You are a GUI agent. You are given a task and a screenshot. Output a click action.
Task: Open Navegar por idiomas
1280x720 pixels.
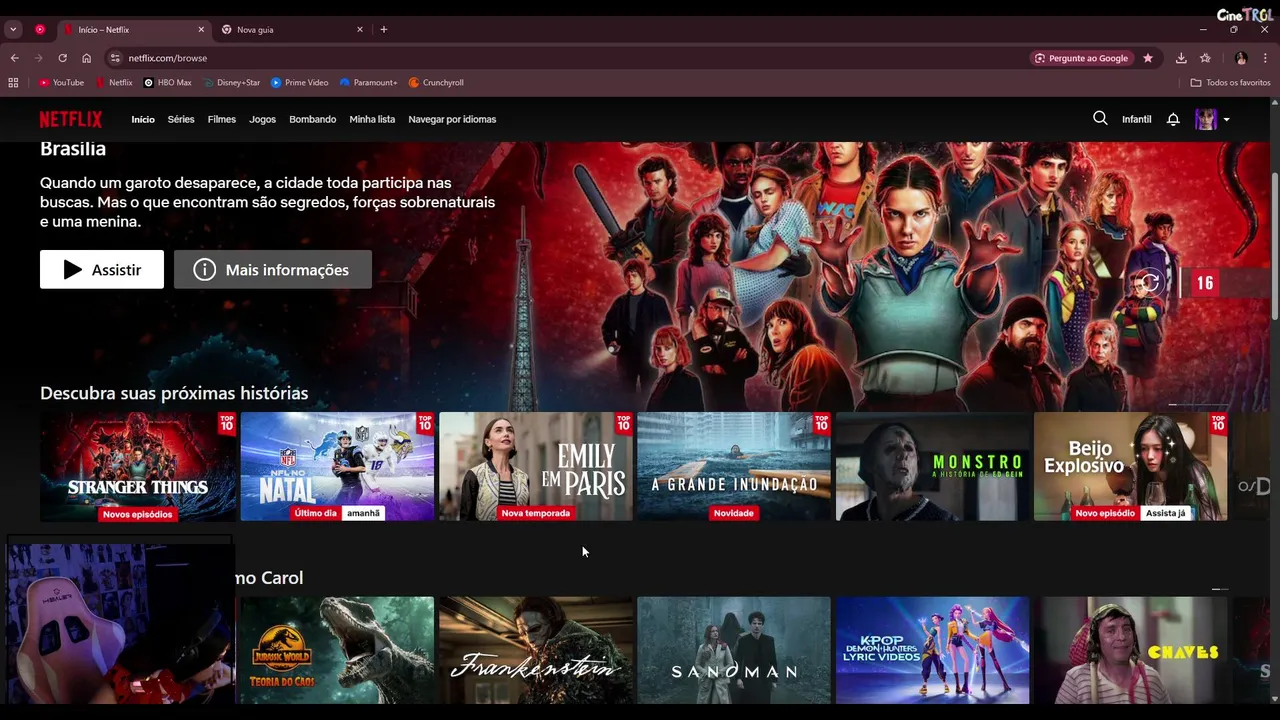452,119
